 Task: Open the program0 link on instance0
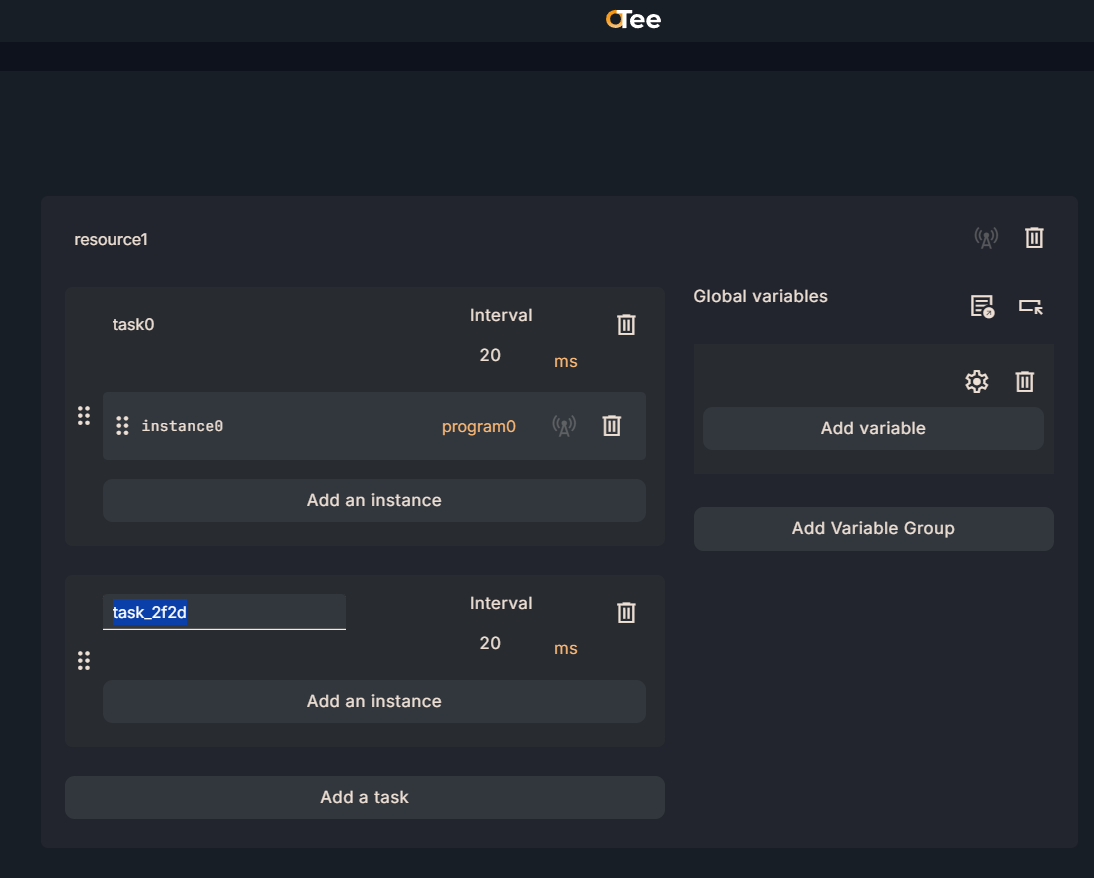click(479, 426)
